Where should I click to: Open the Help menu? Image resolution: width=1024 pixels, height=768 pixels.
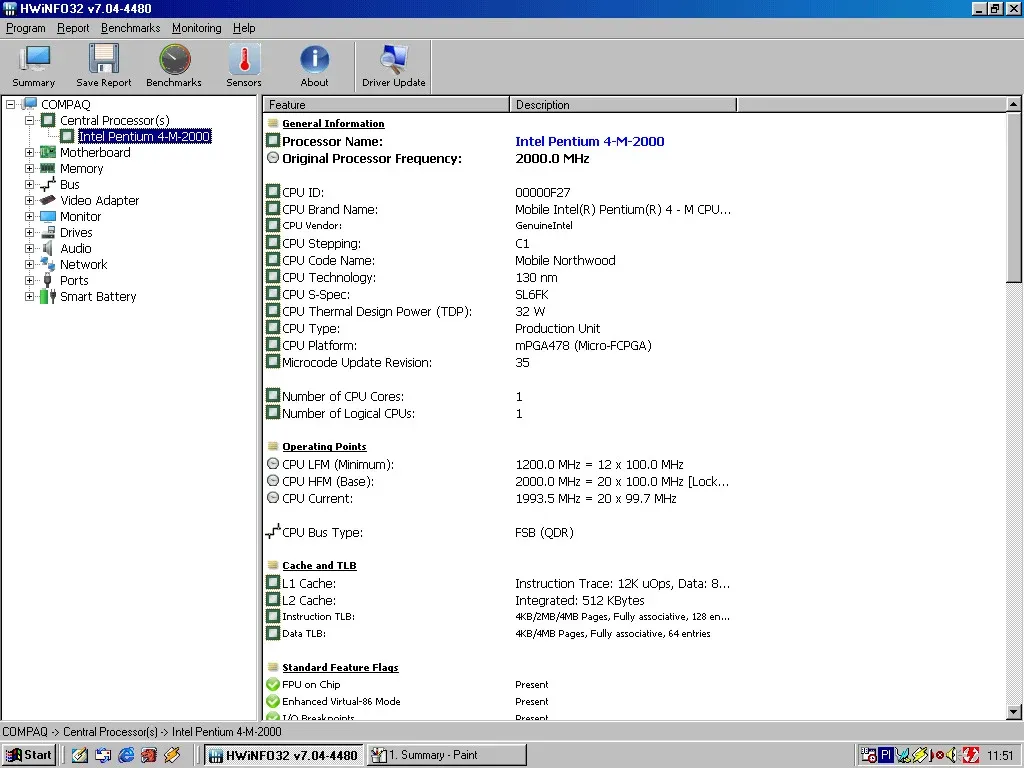[x=244, y=28]
